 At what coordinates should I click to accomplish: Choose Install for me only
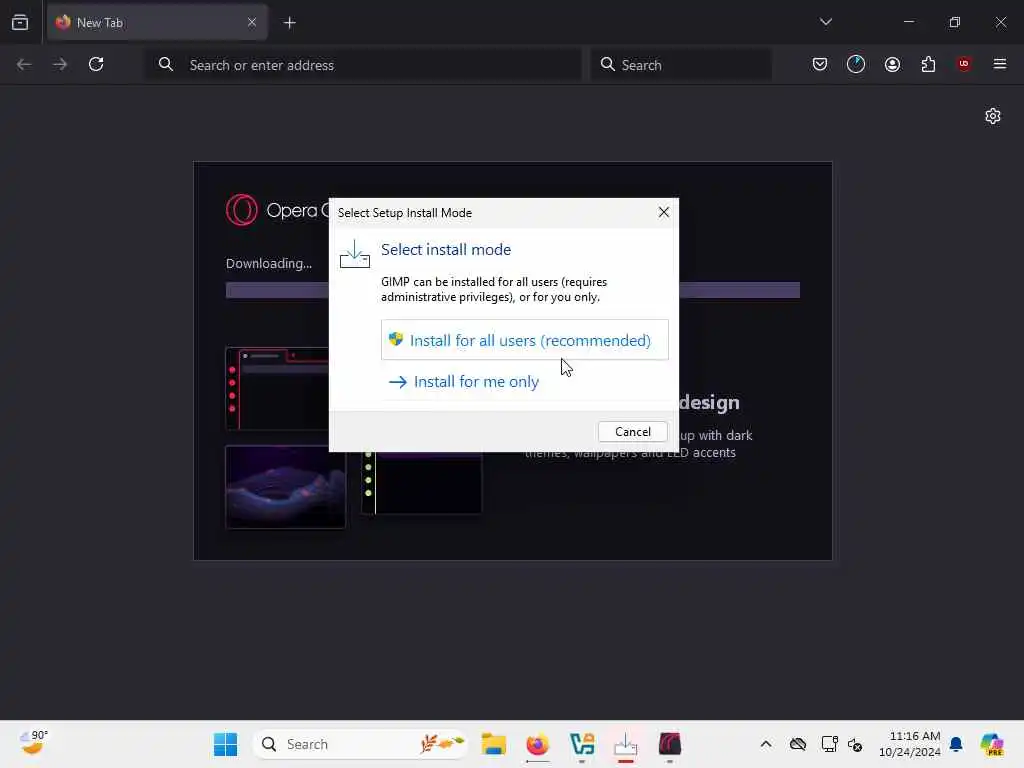(524, 381)
